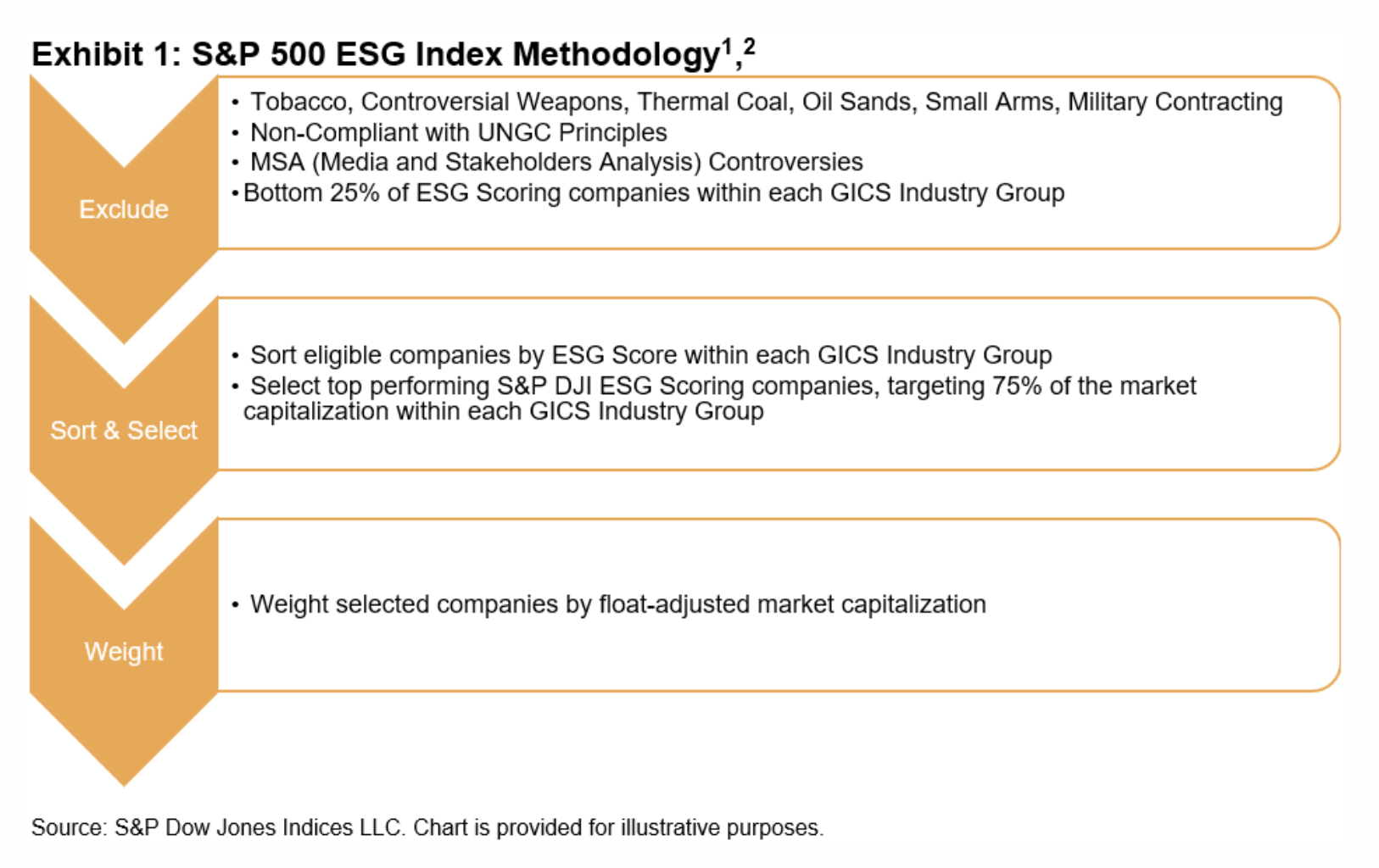The height and width of the screenshot is (868, 1379).
Task: Click the Weight chevron label
Action: coord(124,652)
